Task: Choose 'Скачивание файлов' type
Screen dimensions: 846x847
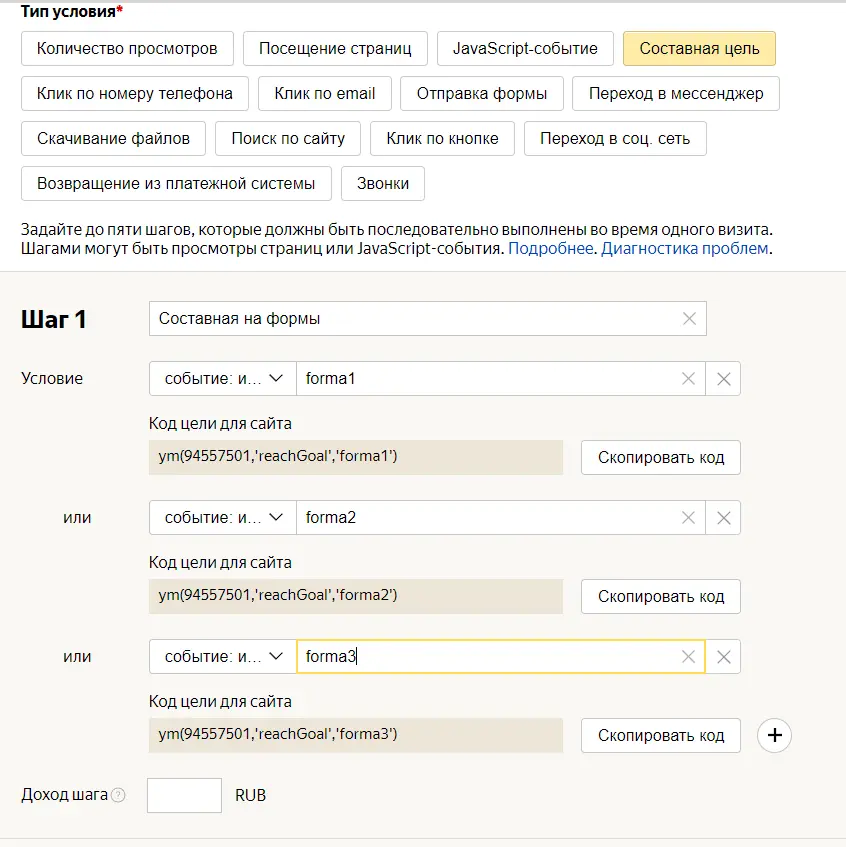Action: (113, 138)
